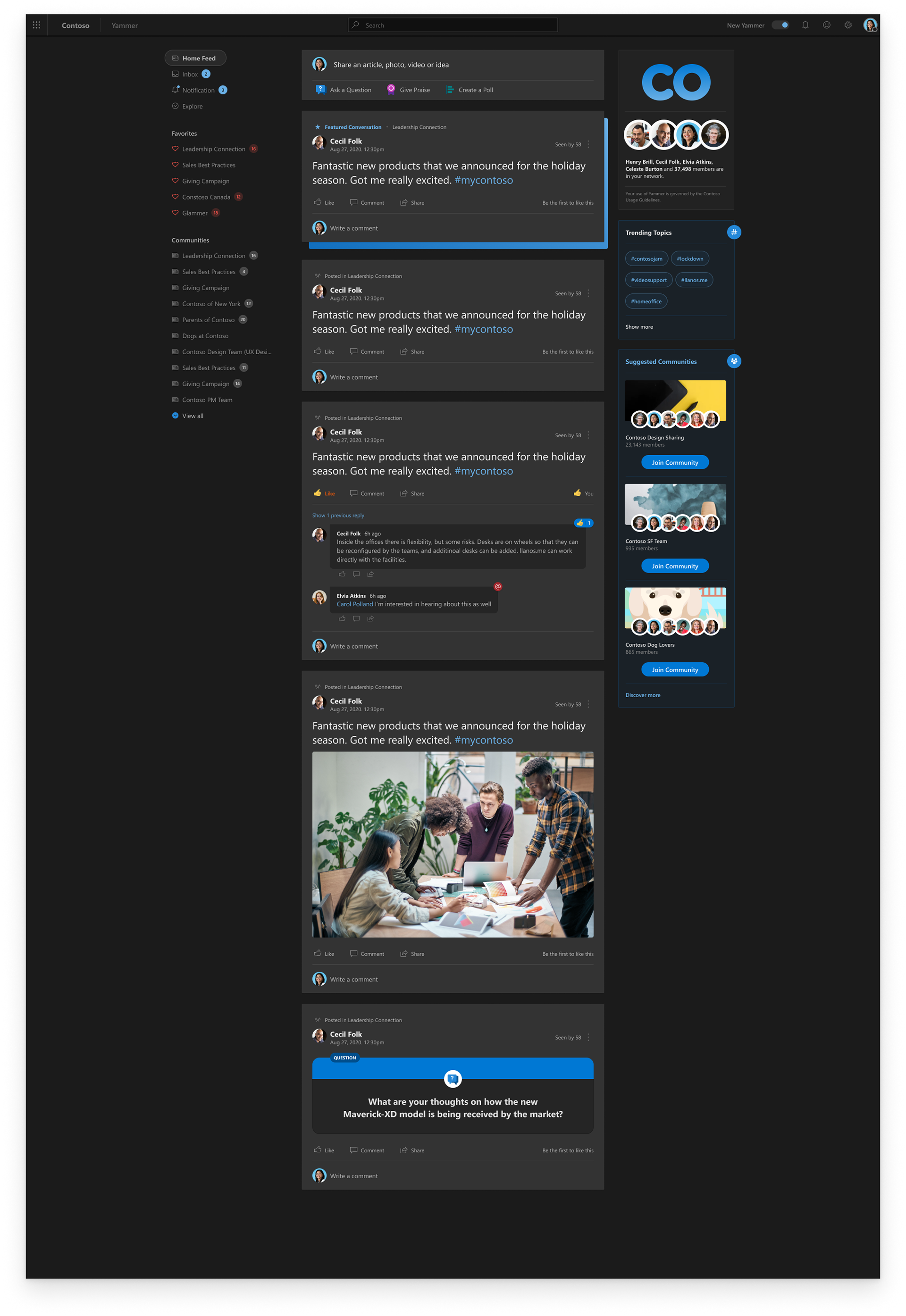Image resolution: width=906 pixels, height=1316 pixels.
Task: Select Home Feed in sidebar
Action: [x=195, y=58]
